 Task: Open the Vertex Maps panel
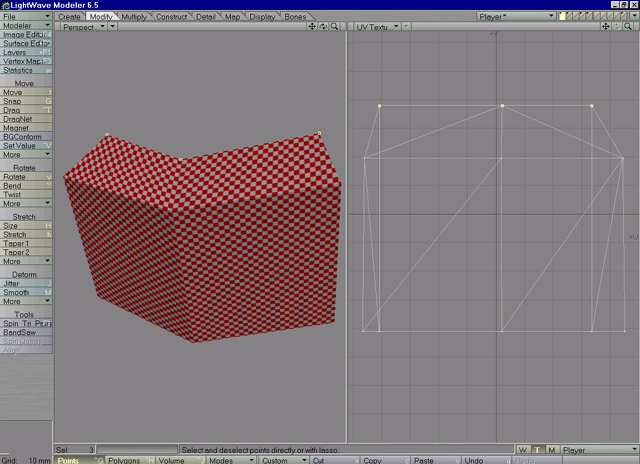(x=26, y=62)
